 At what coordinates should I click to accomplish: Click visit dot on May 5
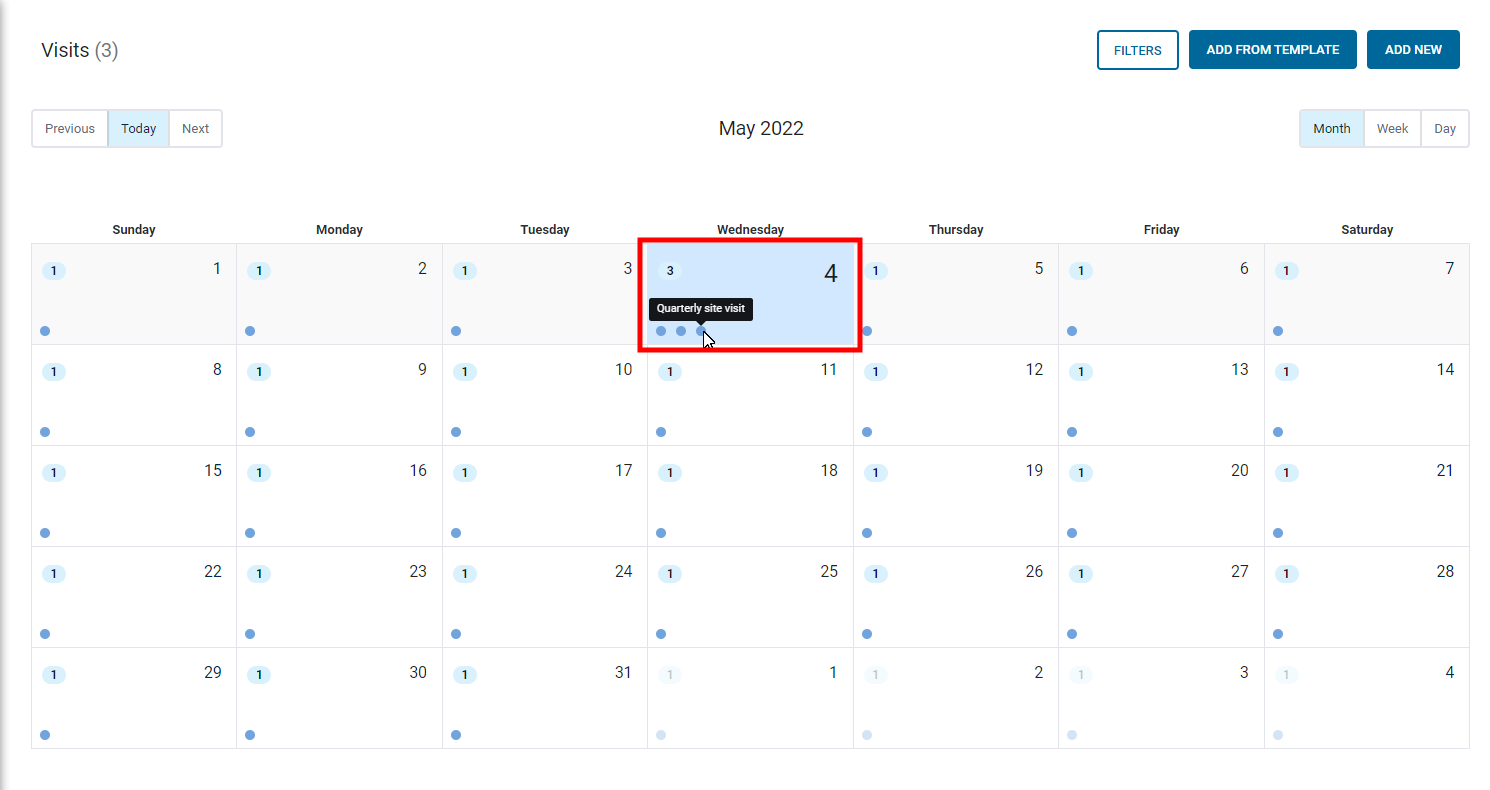867,331
